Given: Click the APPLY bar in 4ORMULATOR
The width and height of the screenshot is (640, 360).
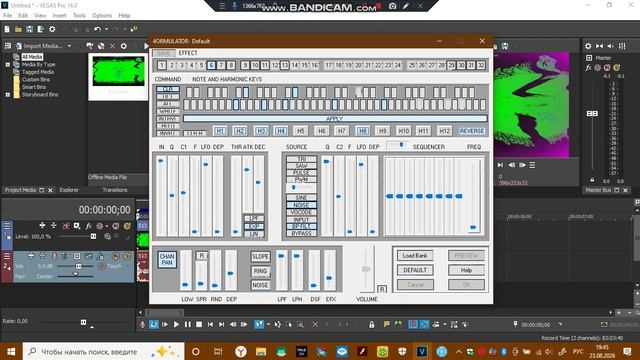Looking at the screenshot, I should tap(335, 119).
